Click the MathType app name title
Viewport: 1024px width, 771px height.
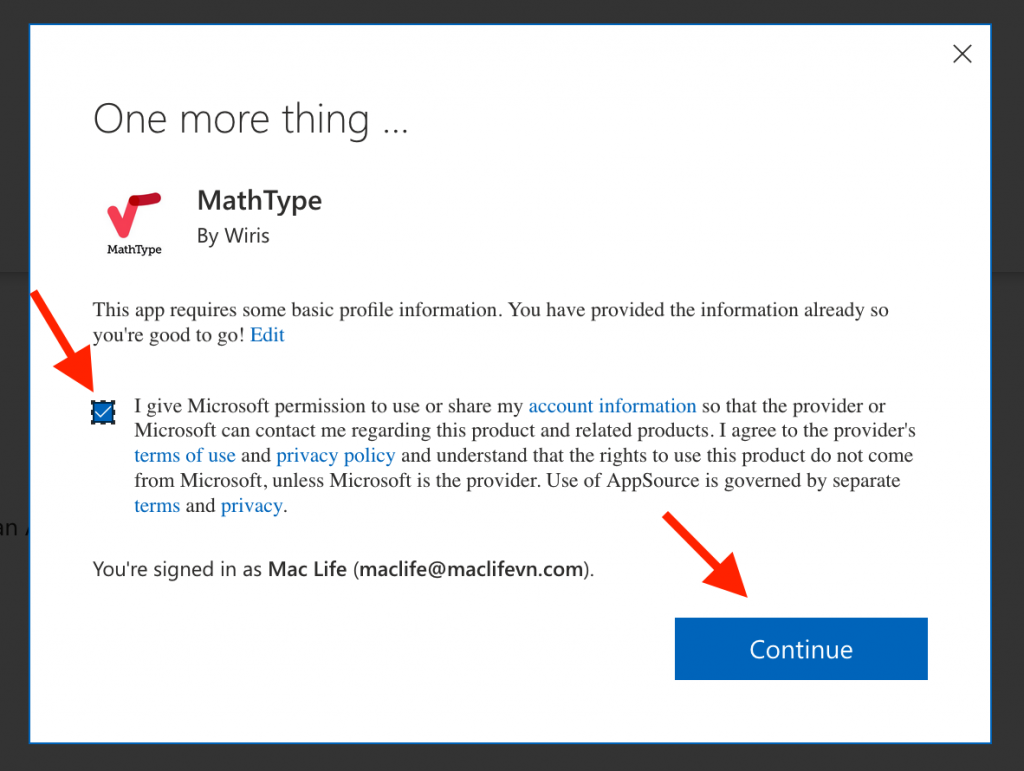(x=259, y=200)
